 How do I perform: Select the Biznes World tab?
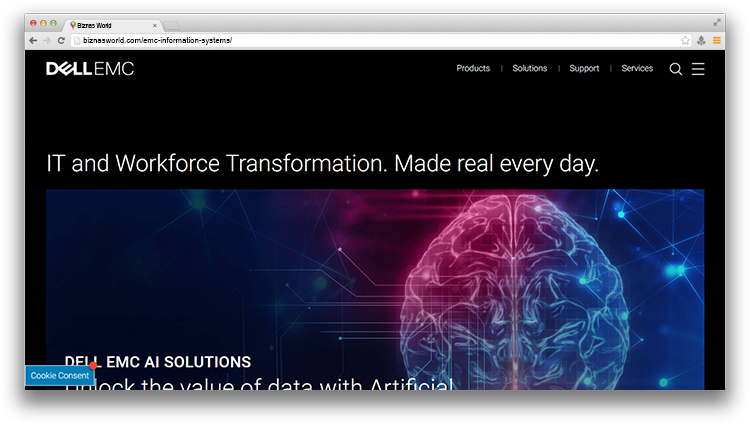tap(113, 25)
